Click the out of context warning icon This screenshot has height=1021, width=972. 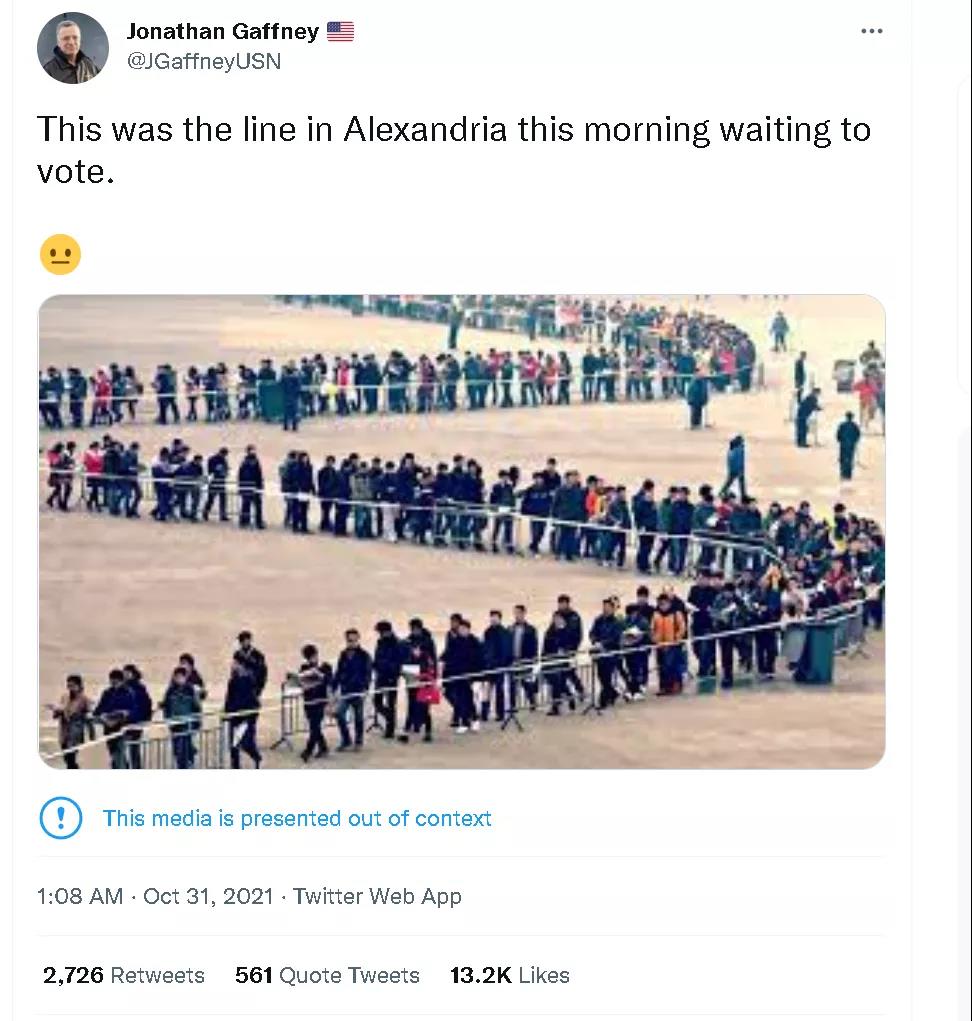61,817
